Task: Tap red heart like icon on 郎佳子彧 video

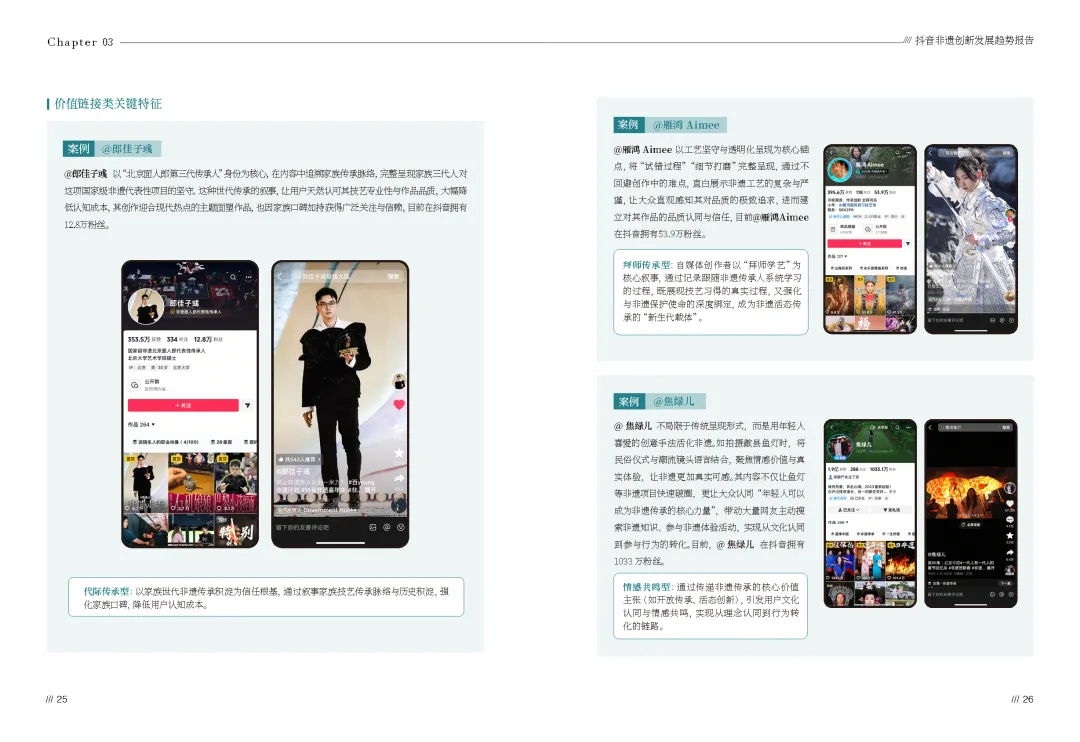Action: 399,404
